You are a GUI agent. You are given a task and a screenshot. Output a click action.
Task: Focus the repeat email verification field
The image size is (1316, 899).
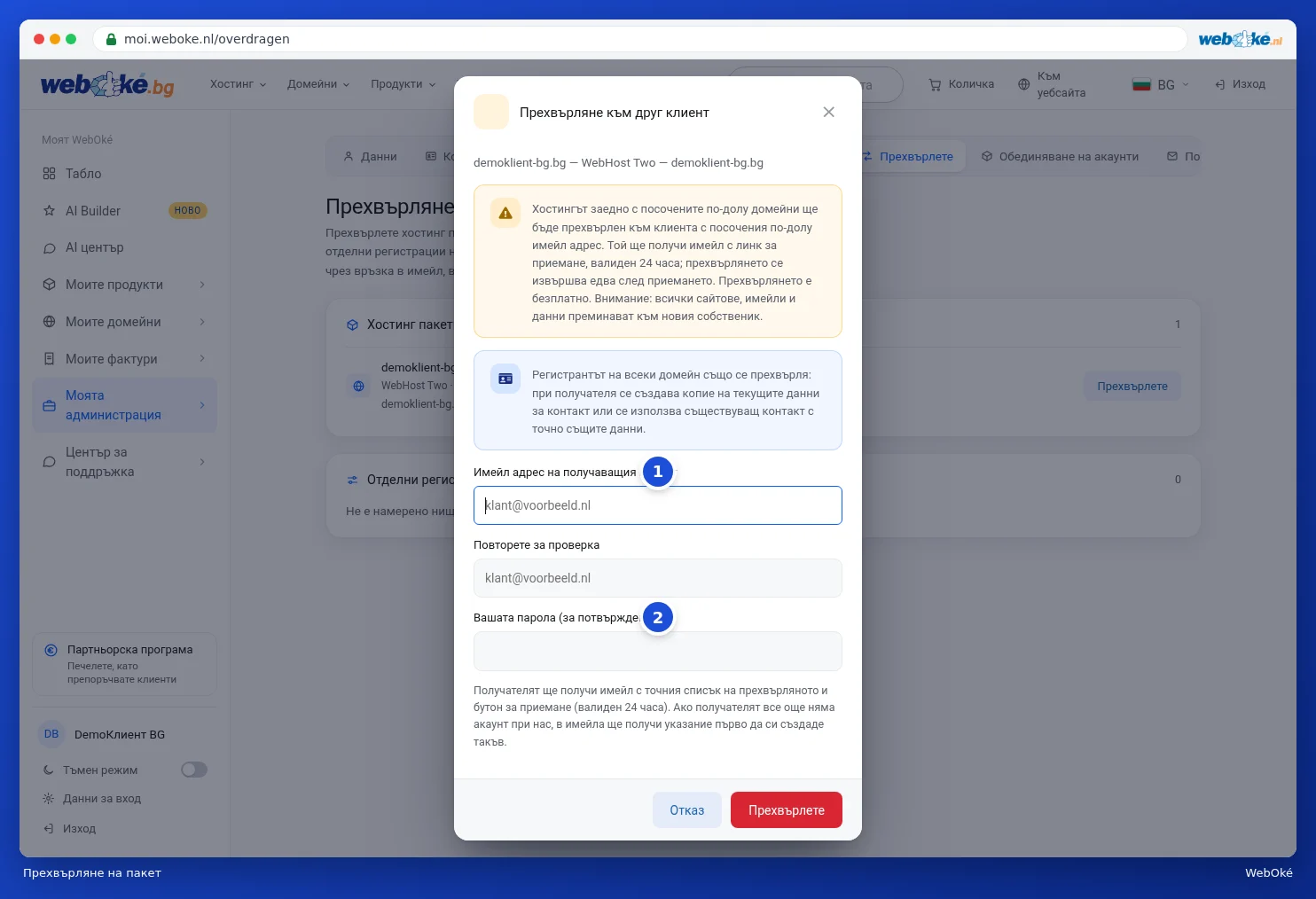click(x=657, y=578)
